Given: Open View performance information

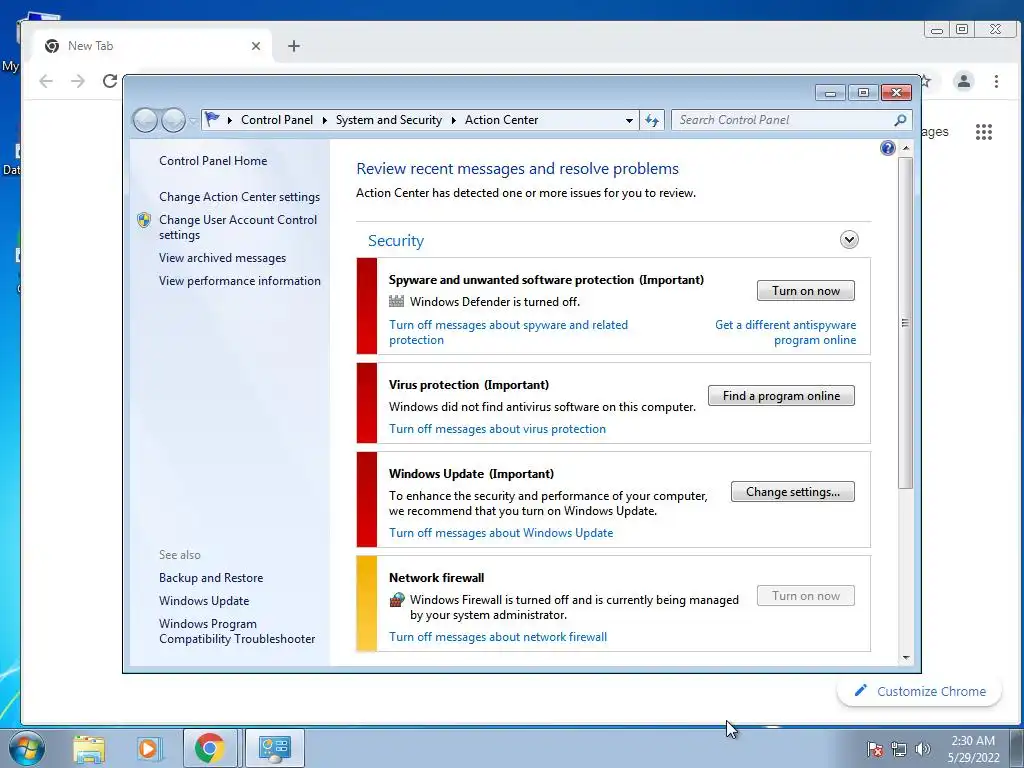Looking at the screenshot, I should coord(240,281).
